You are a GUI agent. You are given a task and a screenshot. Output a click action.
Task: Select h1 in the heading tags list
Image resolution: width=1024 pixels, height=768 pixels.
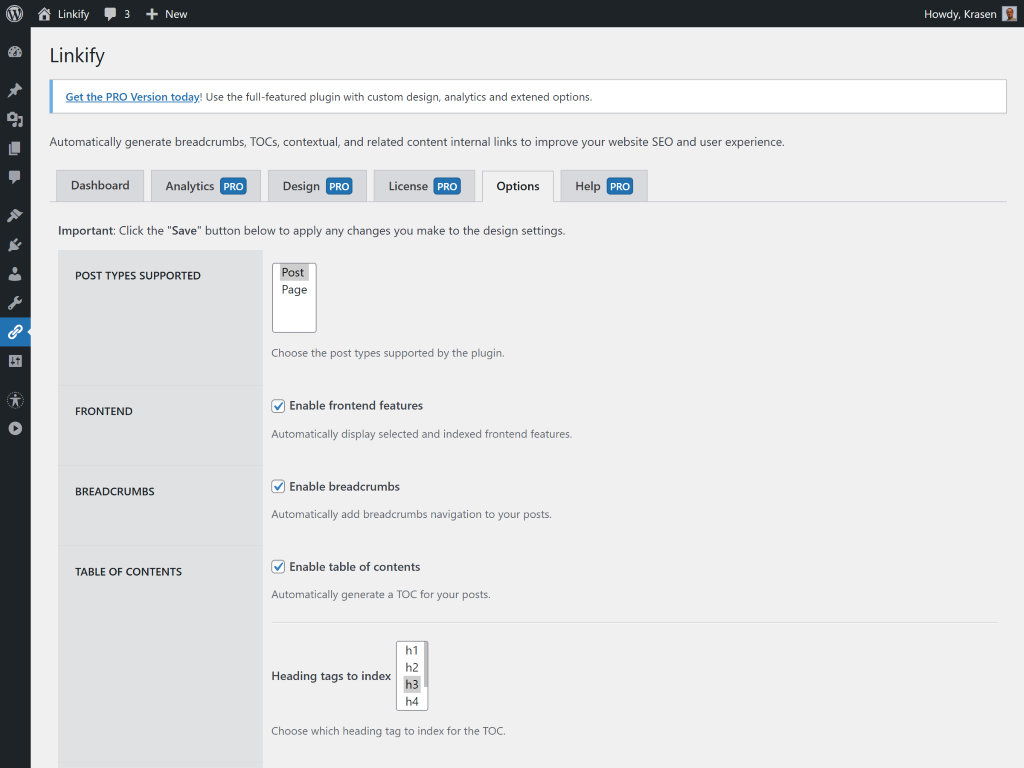[411, 650]
